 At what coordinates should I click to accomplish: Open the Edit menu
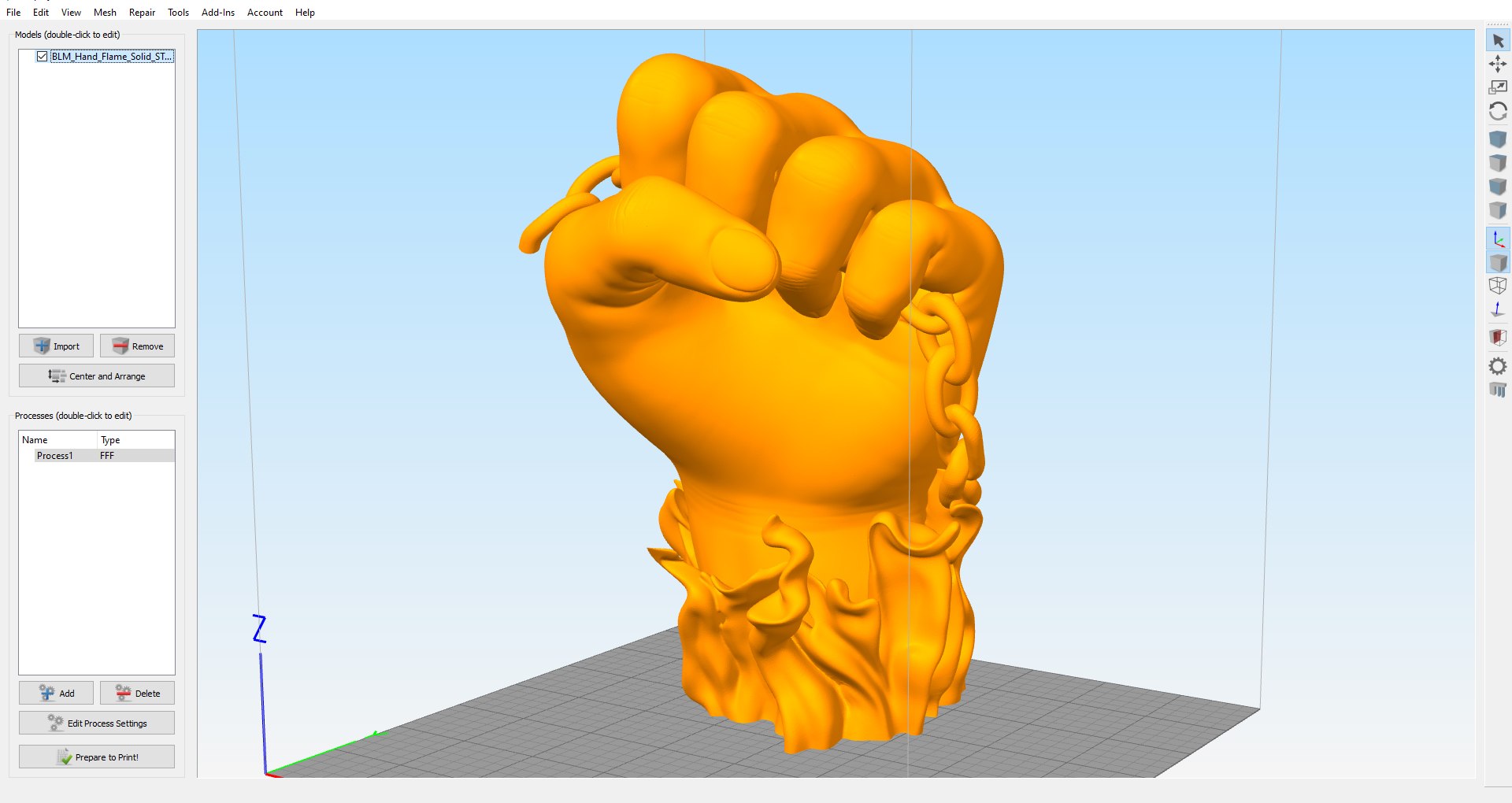click(41, 13)
